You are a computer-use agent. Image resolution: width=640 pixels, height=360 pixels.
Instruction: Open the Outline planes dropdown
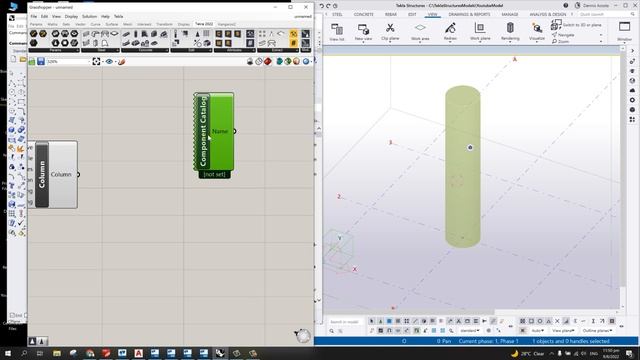pos(597,330)
